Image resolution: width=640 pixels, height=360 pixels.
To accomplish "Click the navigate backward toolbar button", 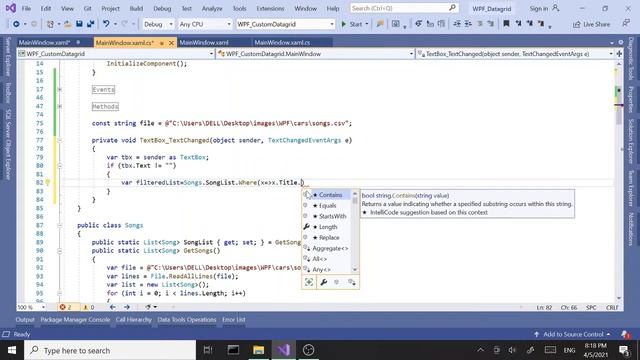I will coord(16,24).
